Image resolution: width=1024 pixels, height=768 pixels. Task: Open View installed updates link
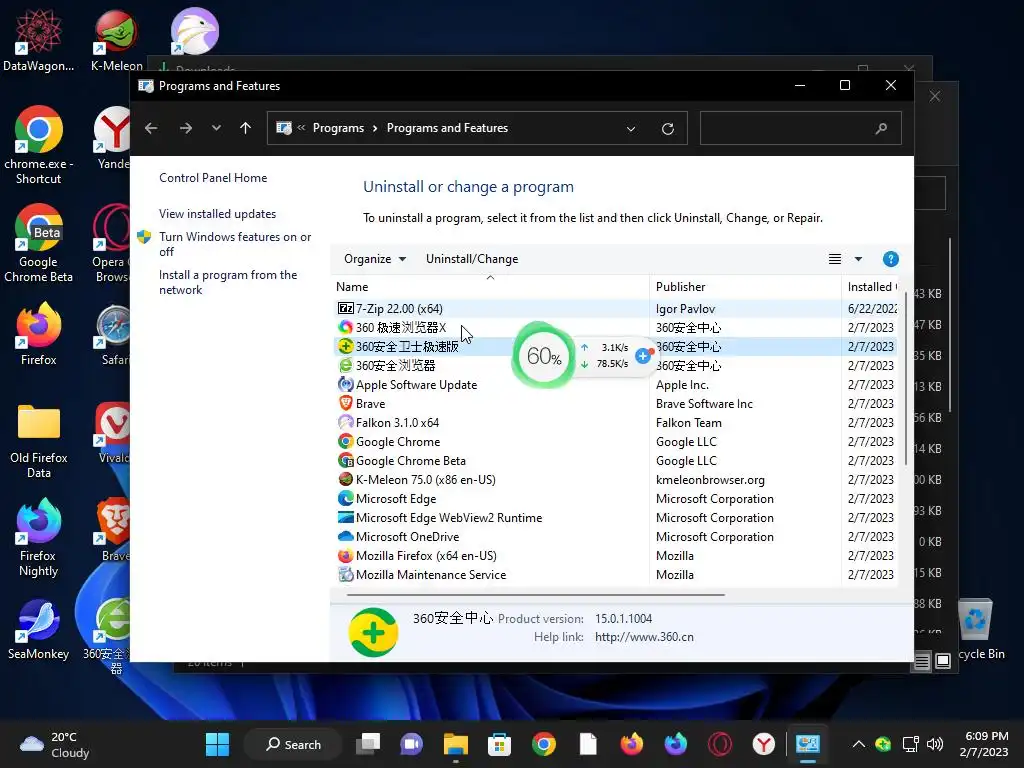coord(217,214)
